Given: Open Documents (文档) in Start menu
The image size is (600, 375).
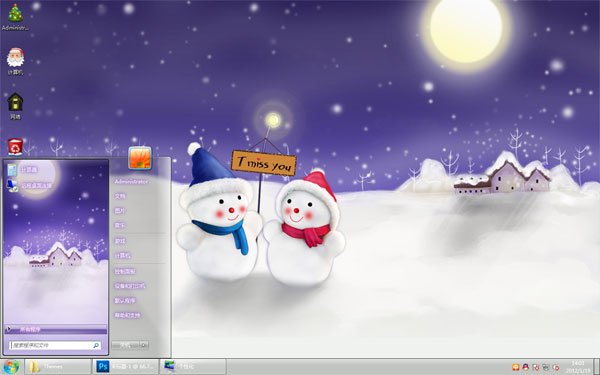Looking at the screenshot, I should (120, 196).
